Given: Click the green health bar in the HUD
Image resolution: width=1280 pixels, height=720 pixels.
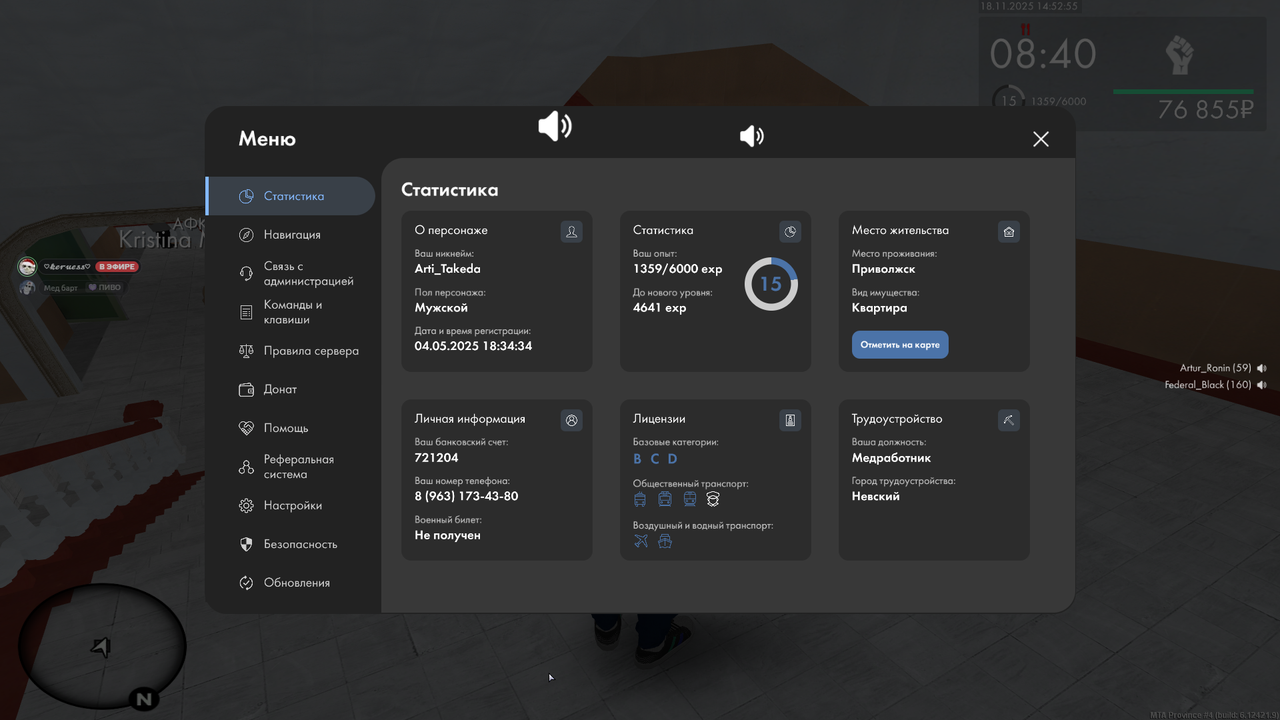Looking at the screenshot, I should coord(1183,92).
